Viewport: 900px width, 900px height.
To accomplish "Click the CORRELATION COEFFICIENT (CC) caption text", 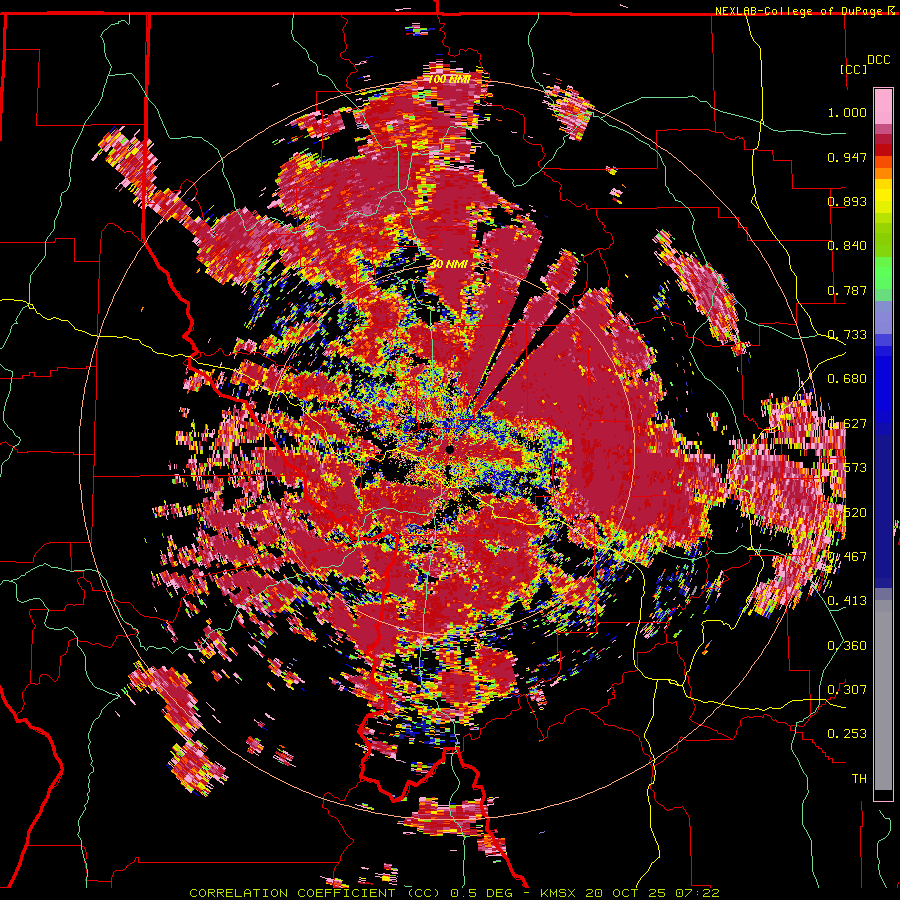I will (x=315, y=893).
